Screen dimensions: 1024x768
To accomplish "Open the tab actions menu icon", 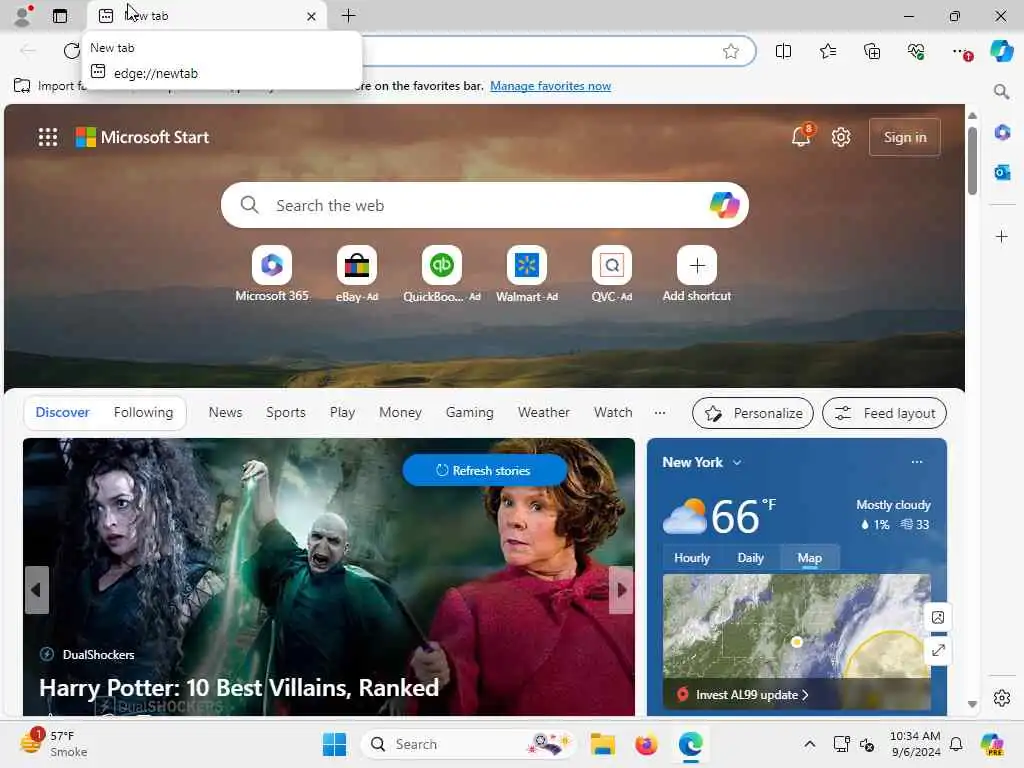I will pos(60,16).
